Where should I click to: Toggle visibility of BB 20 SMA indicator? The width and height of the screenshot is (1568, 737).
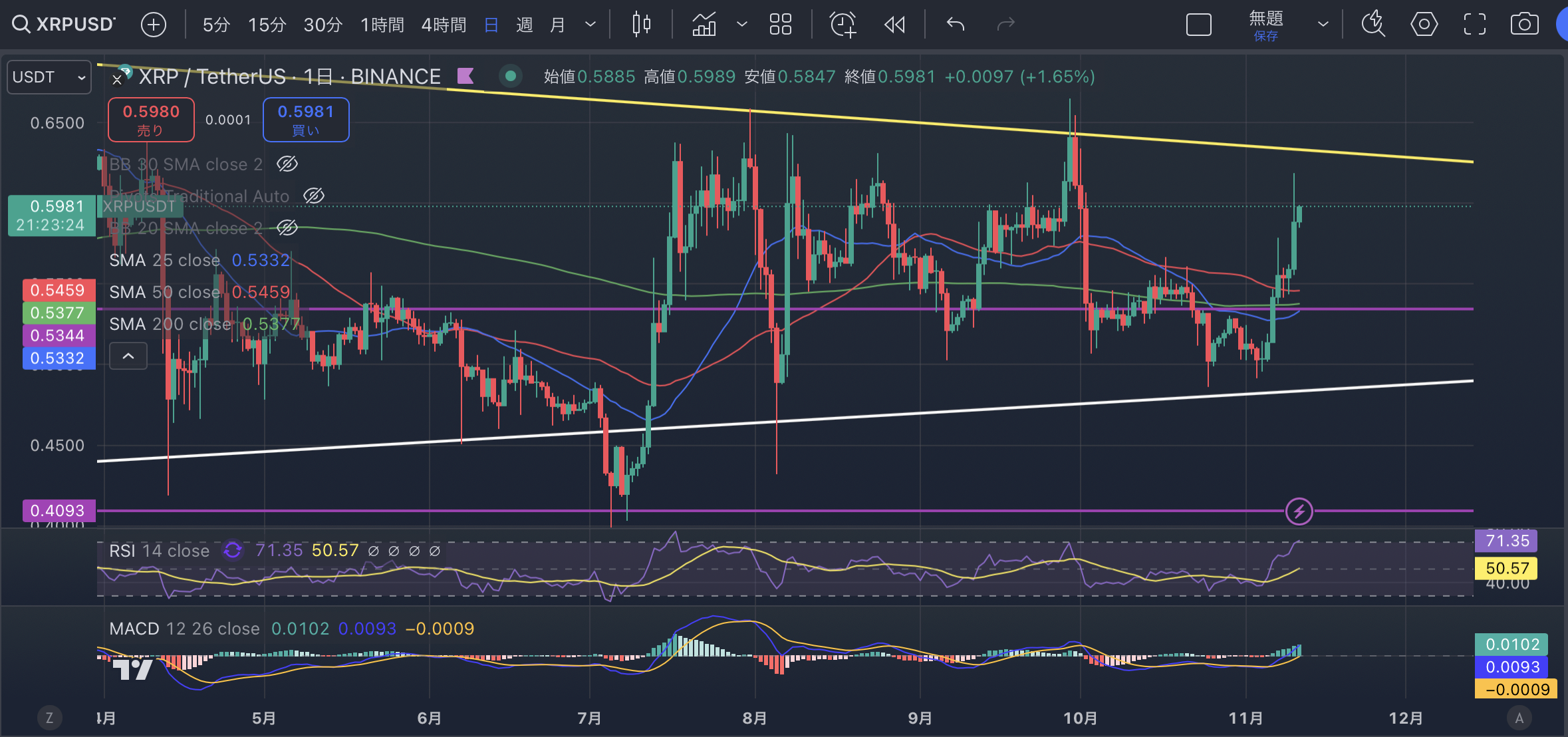click(x=287, y=227)
